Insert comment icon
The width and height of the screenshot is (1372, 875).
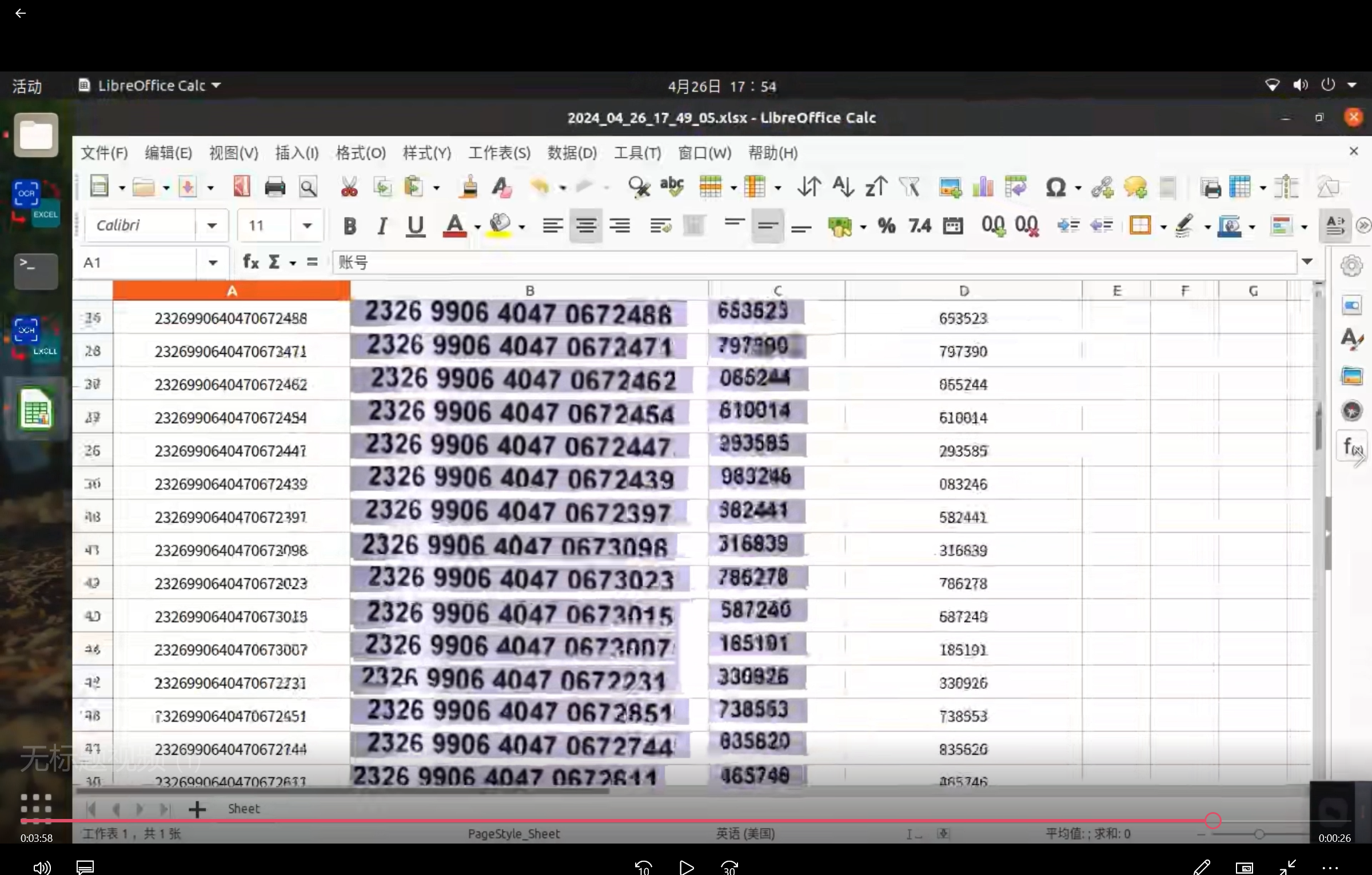pos(1135,187)
